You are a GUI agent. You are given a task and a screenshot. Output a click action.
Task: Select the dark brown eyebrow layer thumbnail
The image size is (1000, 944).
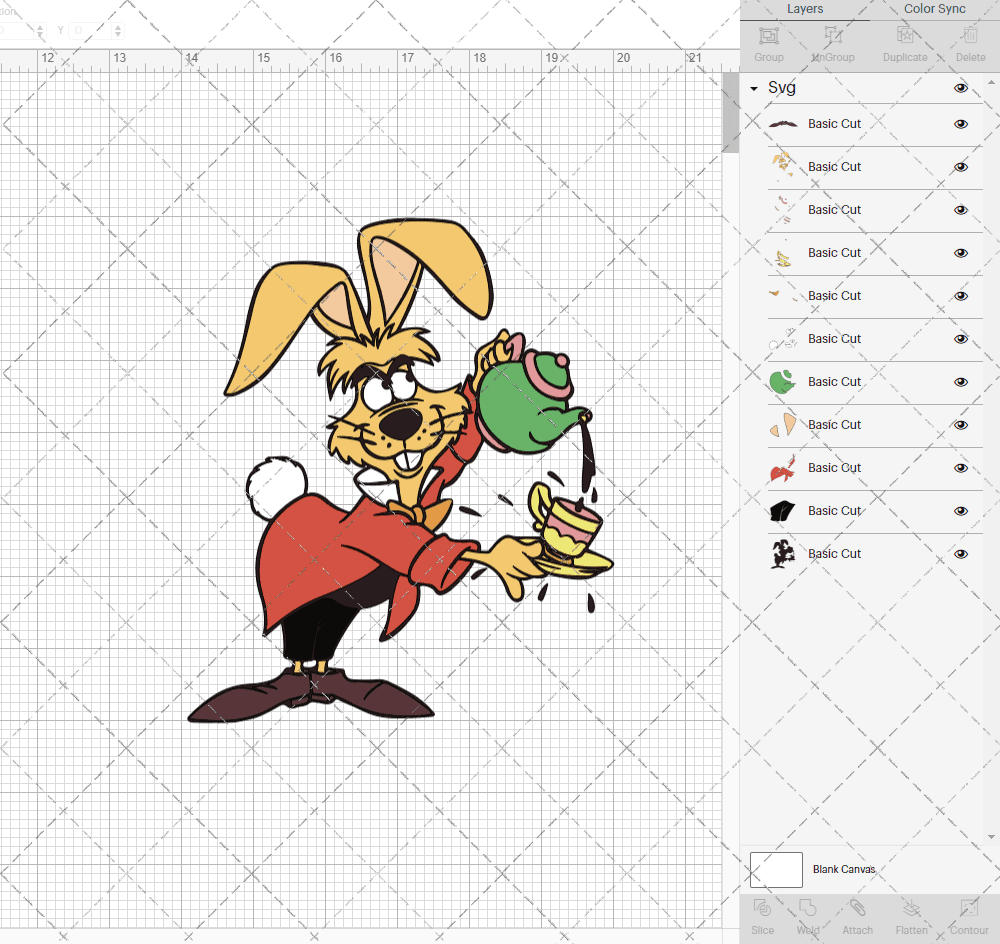(x=783, y=124)
